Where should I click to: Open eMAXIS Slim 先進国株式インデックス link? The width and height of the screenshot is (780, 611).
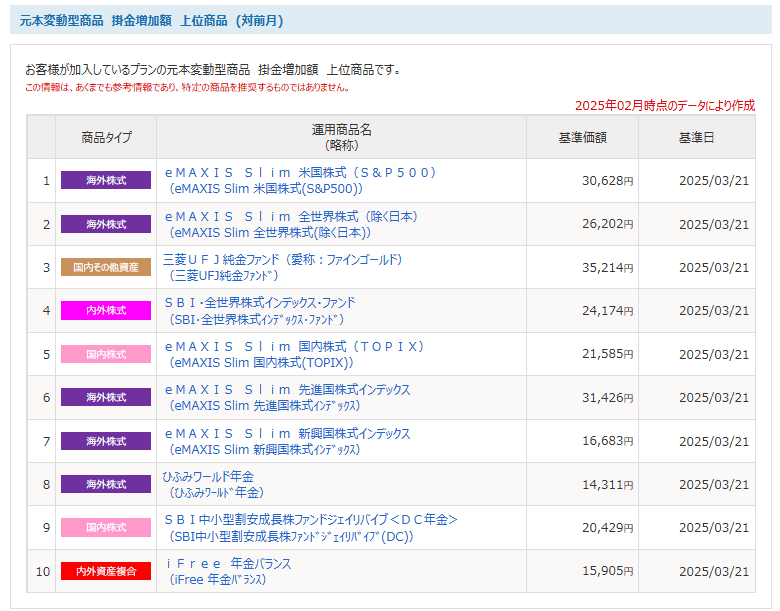tap(287, 398)
